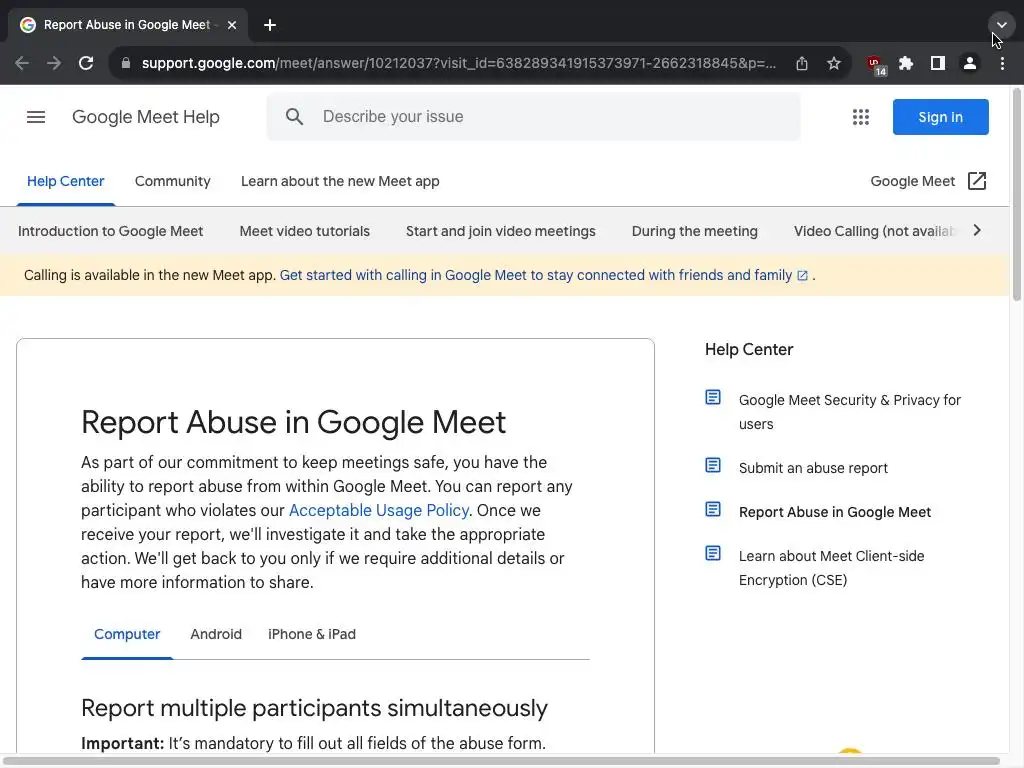Open the Extensions puzzle menu

point(906,63)
